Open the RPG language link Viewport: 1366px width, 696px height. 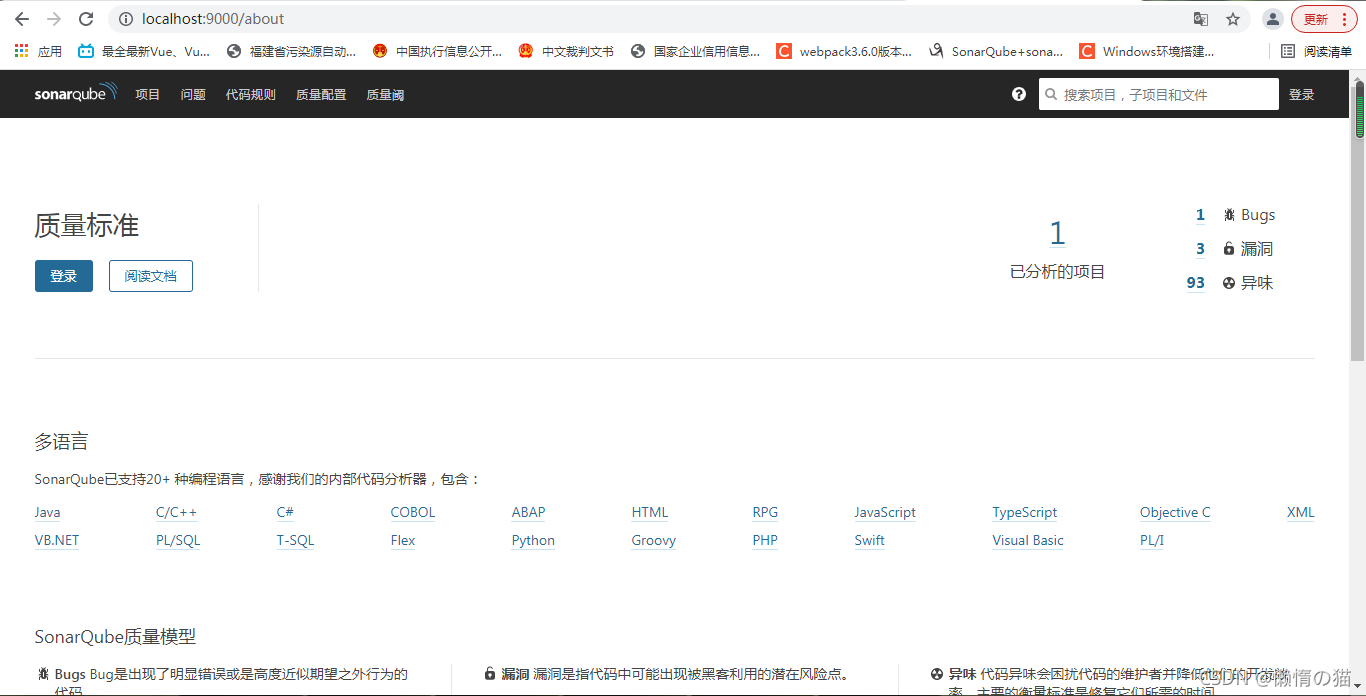[x=765, y=512]
